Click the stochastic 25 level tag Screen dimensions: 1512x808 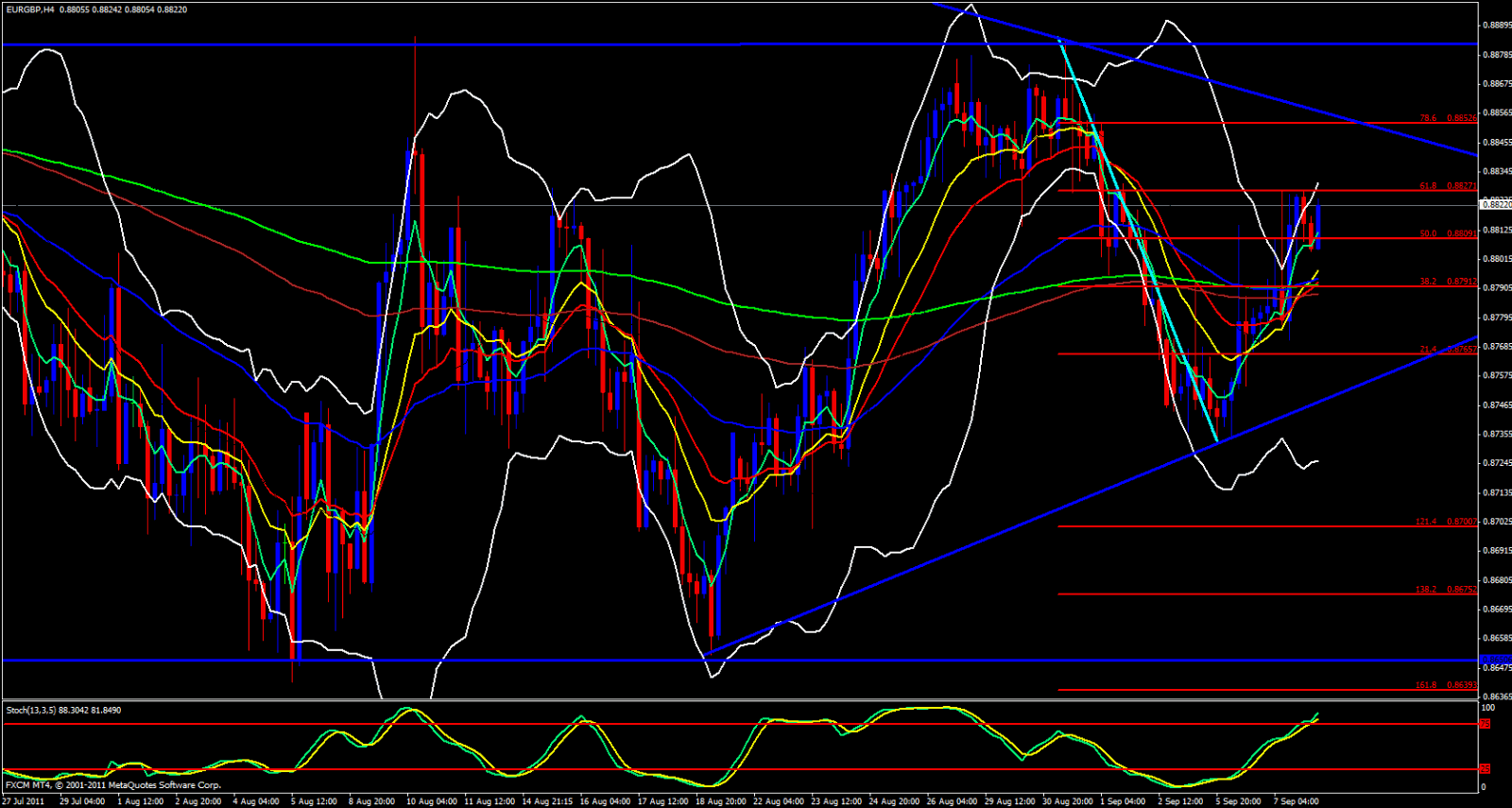pos(1485,769)
